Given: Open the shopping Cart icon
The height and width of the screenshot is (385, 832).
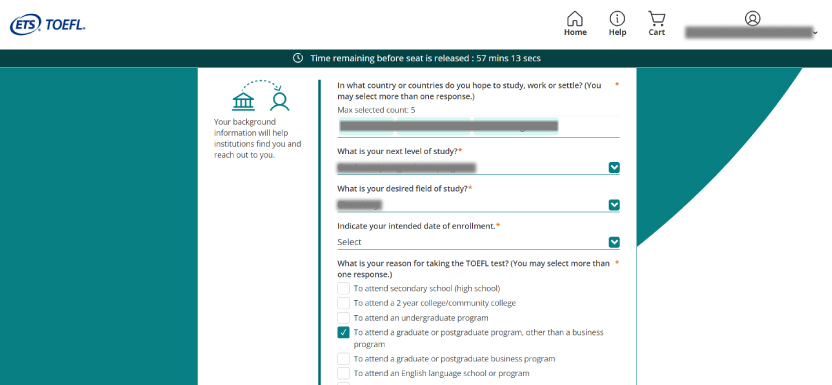Looking at the screenshot, I should pos(657,19).
